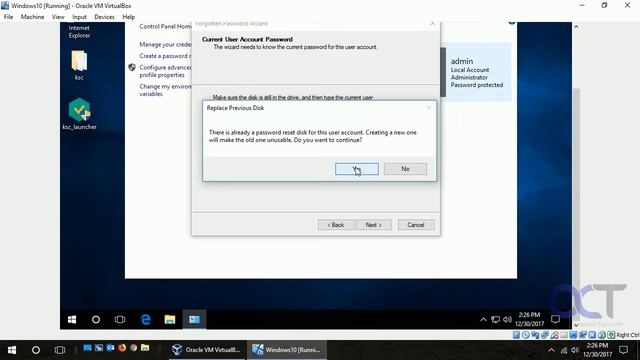Click host Cortana circle icon

pos(36,350)
